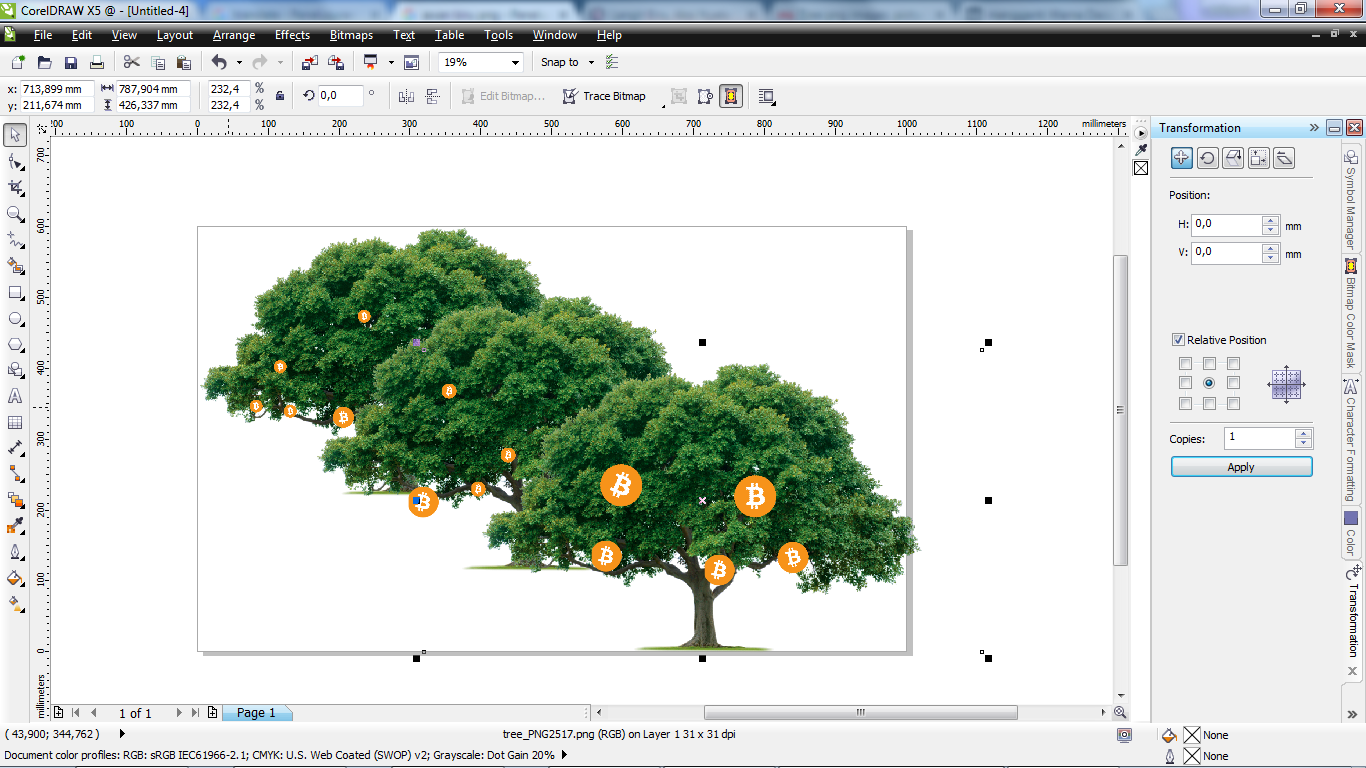Open the Character Formatting docker tab
Viewport: 1366px width, 768px height.
click(1351, 440)
